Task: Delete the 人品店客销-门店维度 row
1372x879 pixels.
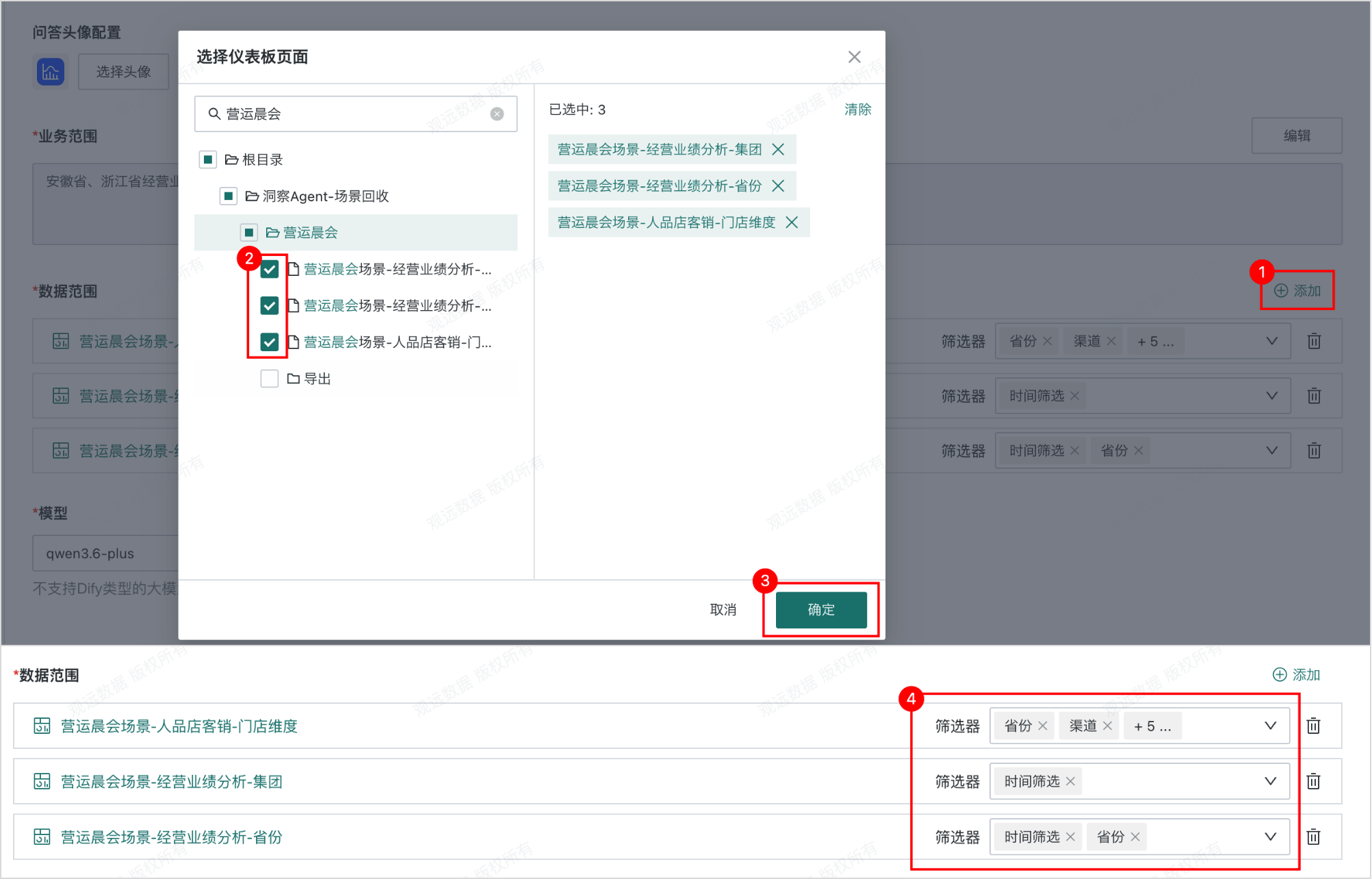Action: click(x=1313, y=726)
